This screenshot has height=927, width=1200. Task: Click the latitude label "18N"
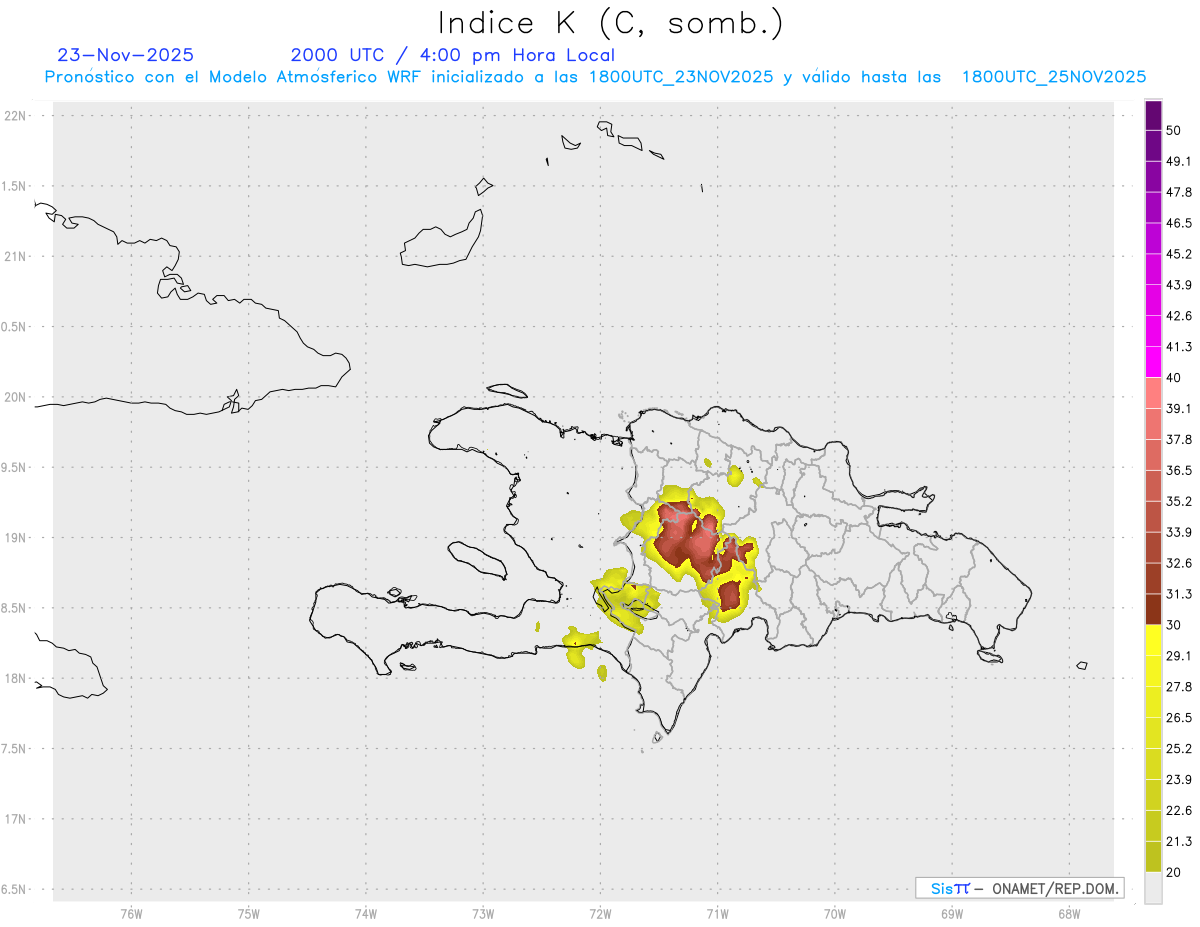pyautogui.click(x=16, y=678)
